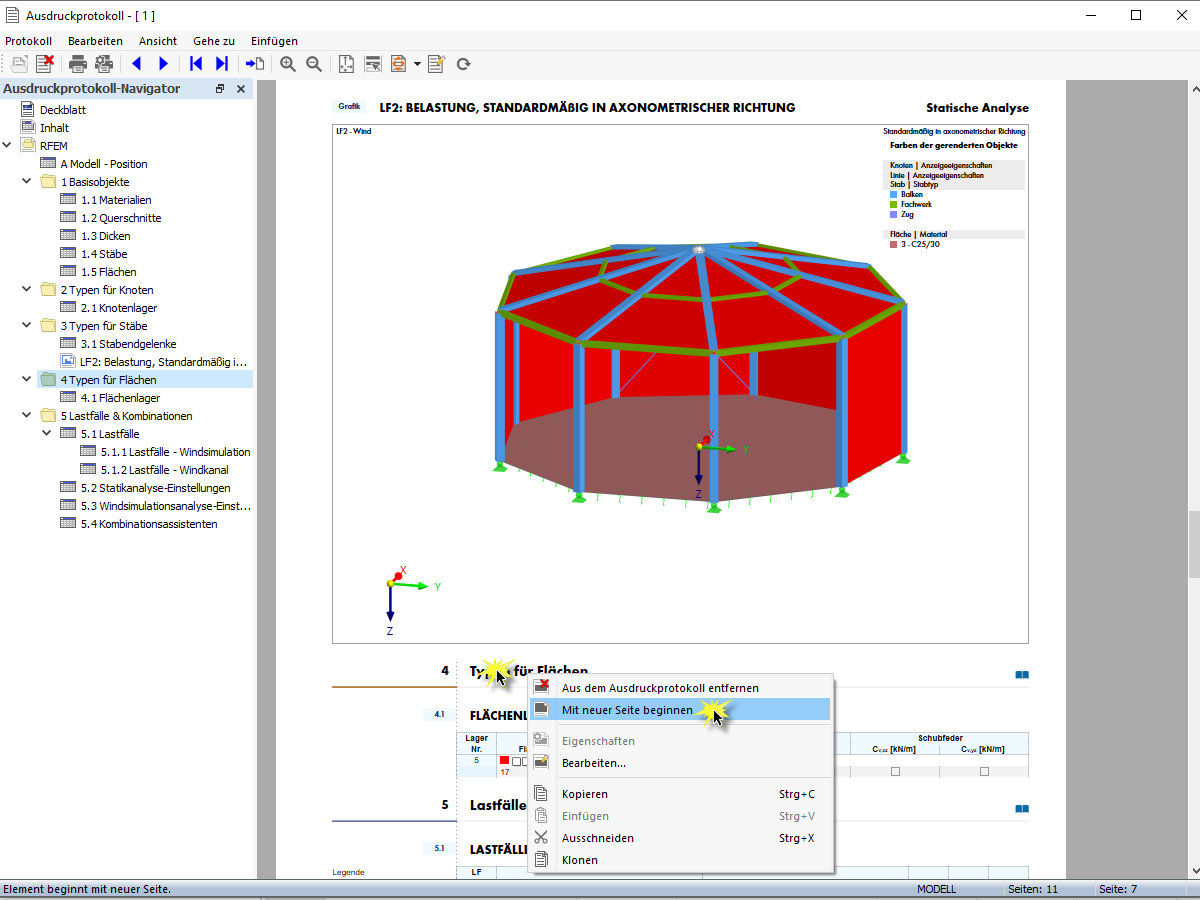Select 'Bearbeiten...' in the context menu

tap(680, 763)
